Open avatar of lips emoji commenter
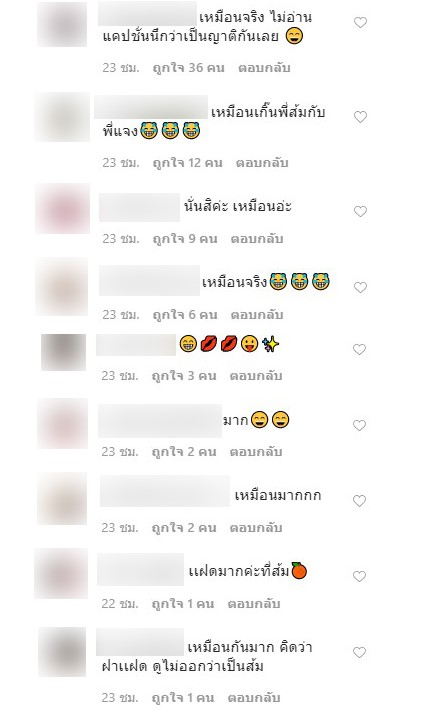 (63, 352)
